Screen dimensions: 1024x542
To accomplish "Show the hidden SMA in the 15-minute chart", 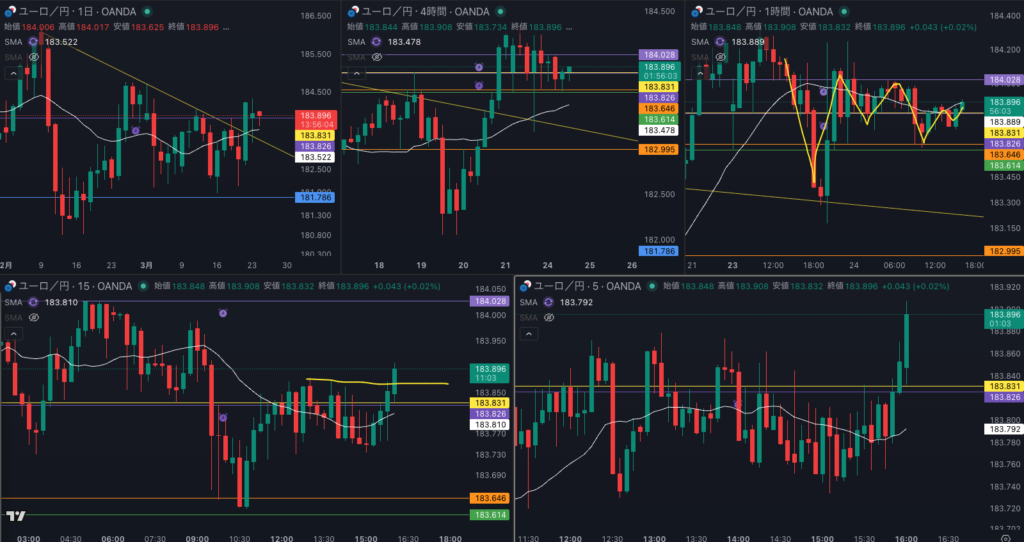I will pos(34,317).
